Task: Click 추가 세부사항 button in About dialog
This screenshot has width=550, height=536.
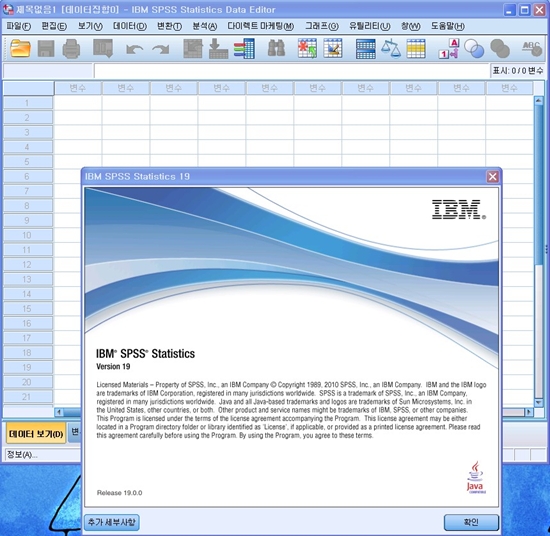Action: point(112,522)
